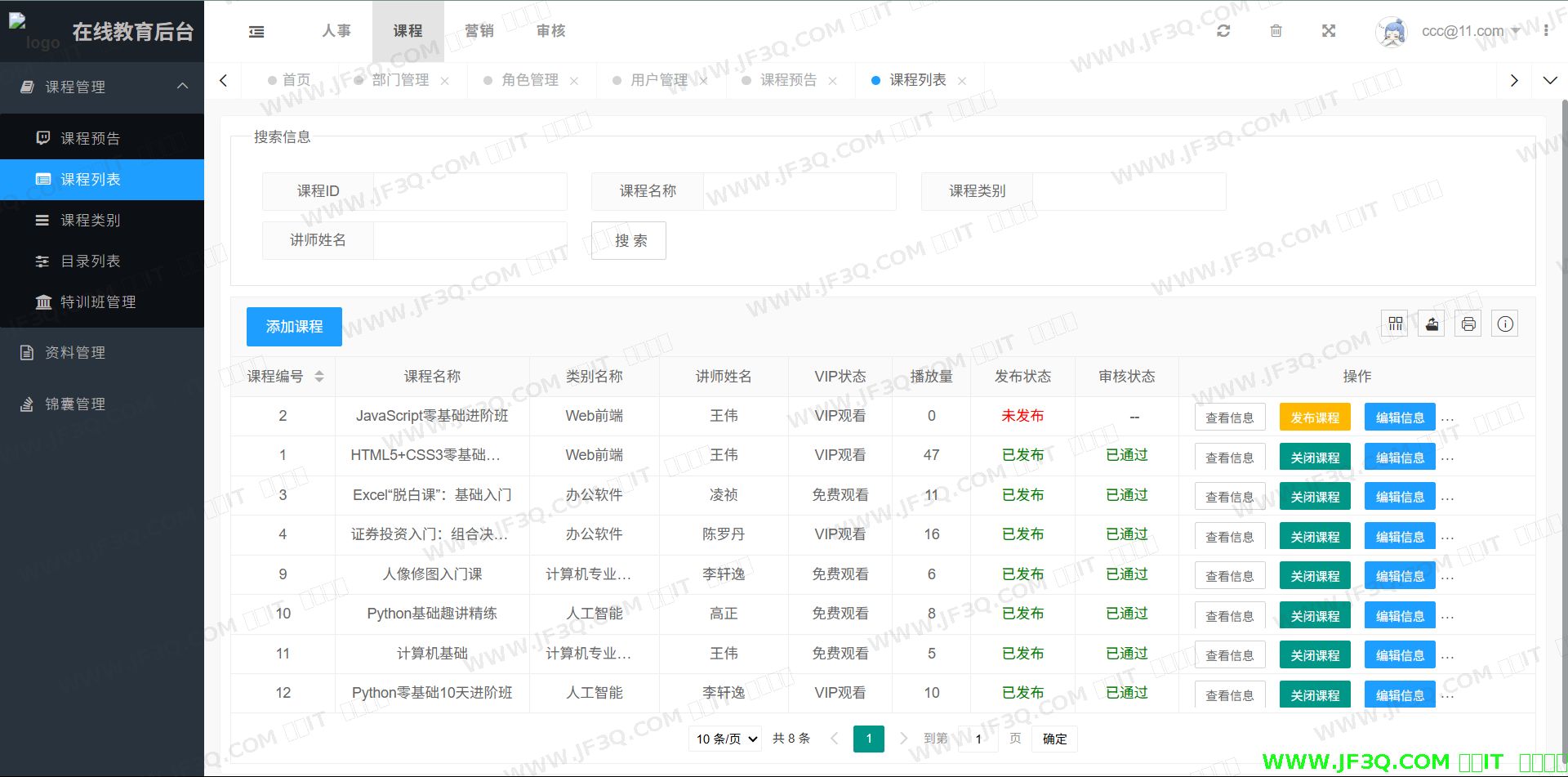Click 发布课程 for the JavaScript course
This screenshot has height=777, width=1568.
click(x=1314, y=418)
